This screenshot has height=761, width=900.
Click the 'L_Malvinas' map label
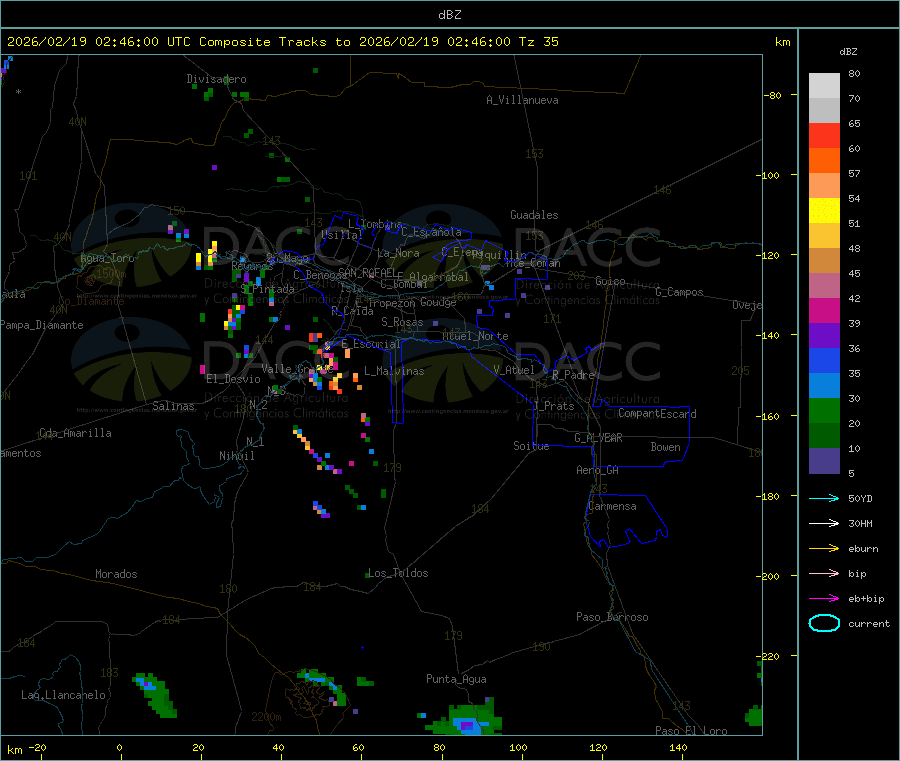pos(394,371)
